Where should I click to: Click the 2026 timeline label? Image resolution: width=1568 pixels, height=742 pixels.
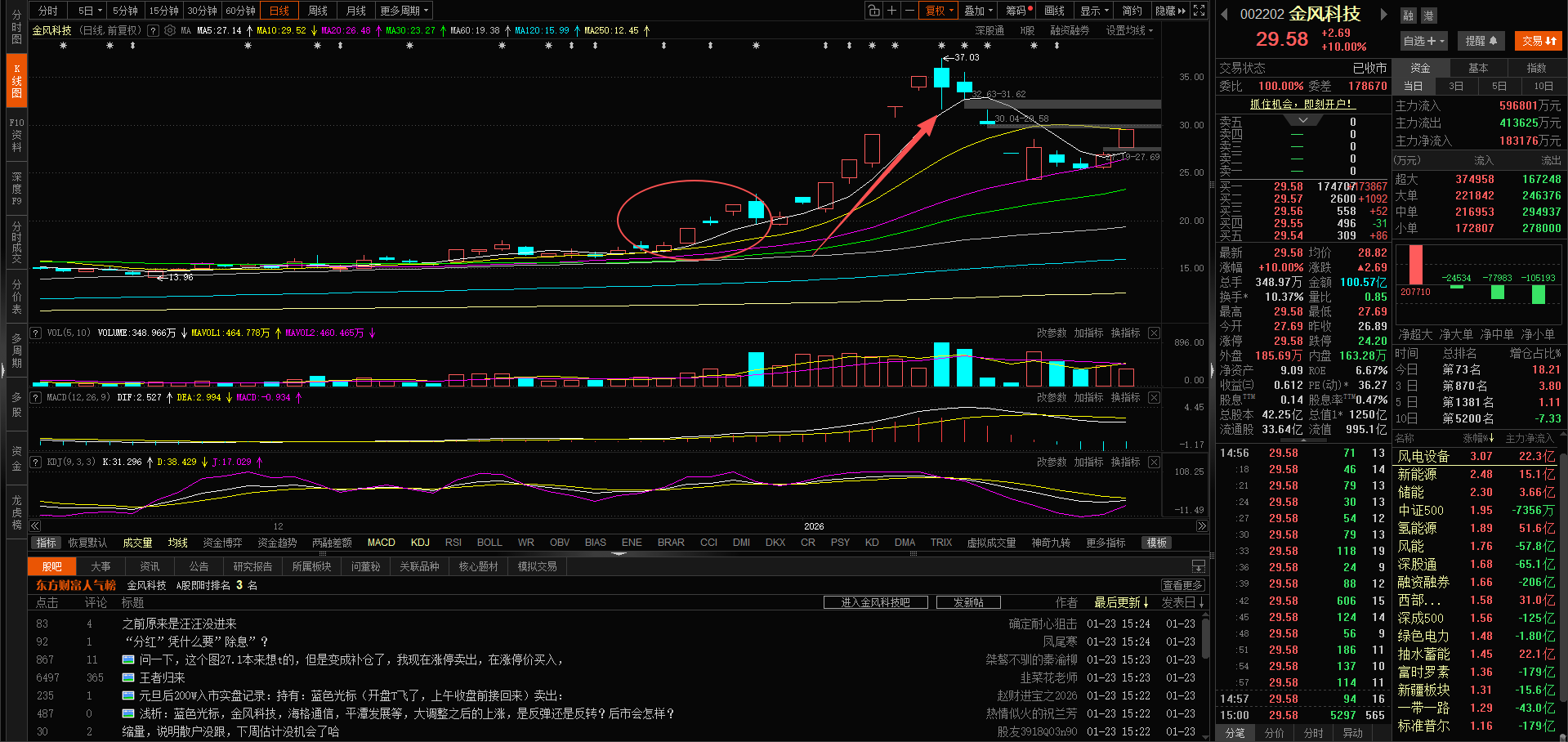pyautogui.click(x=814, y=526)
